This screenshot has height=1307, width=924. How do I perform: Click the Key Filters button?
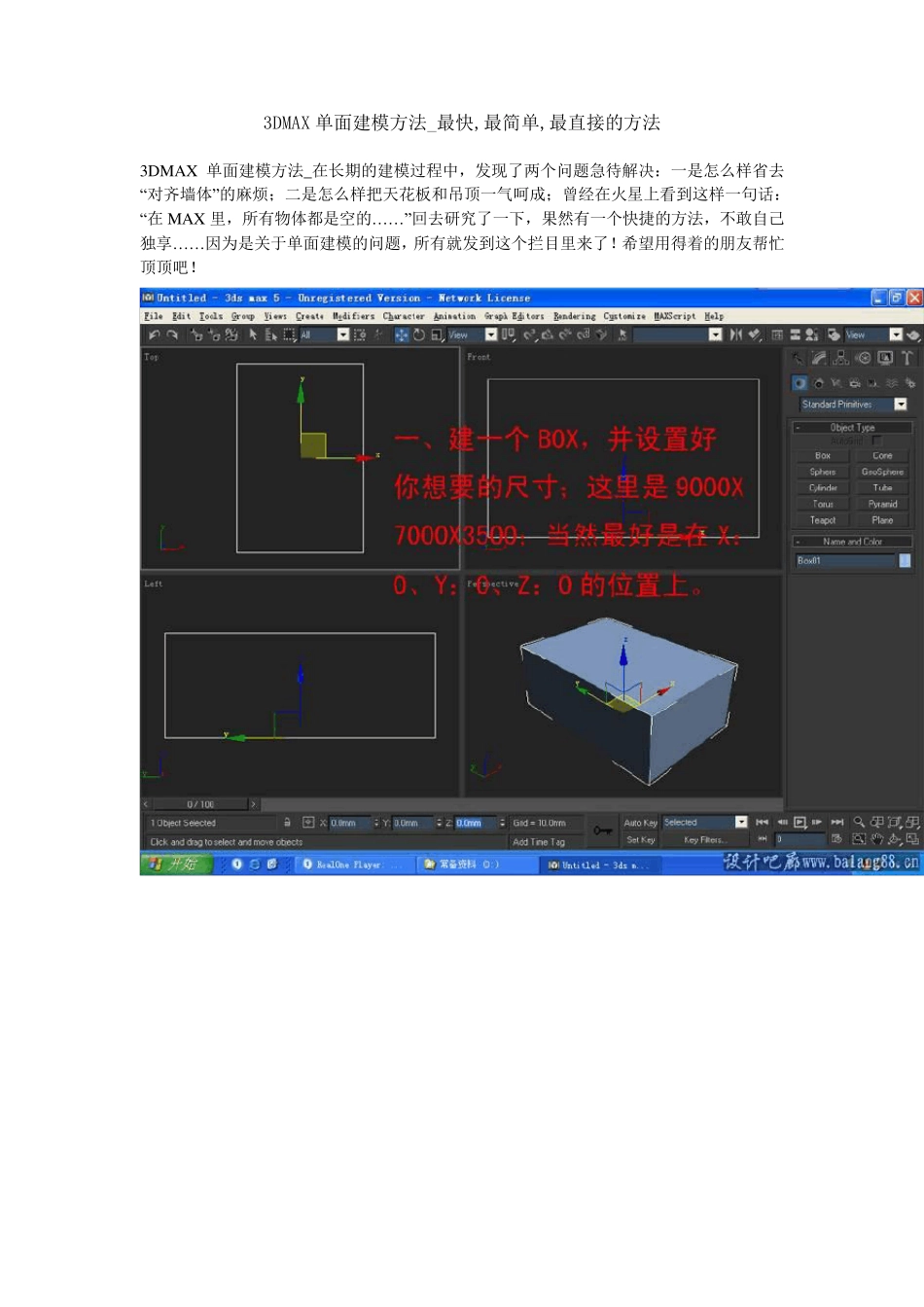[703, 839]
